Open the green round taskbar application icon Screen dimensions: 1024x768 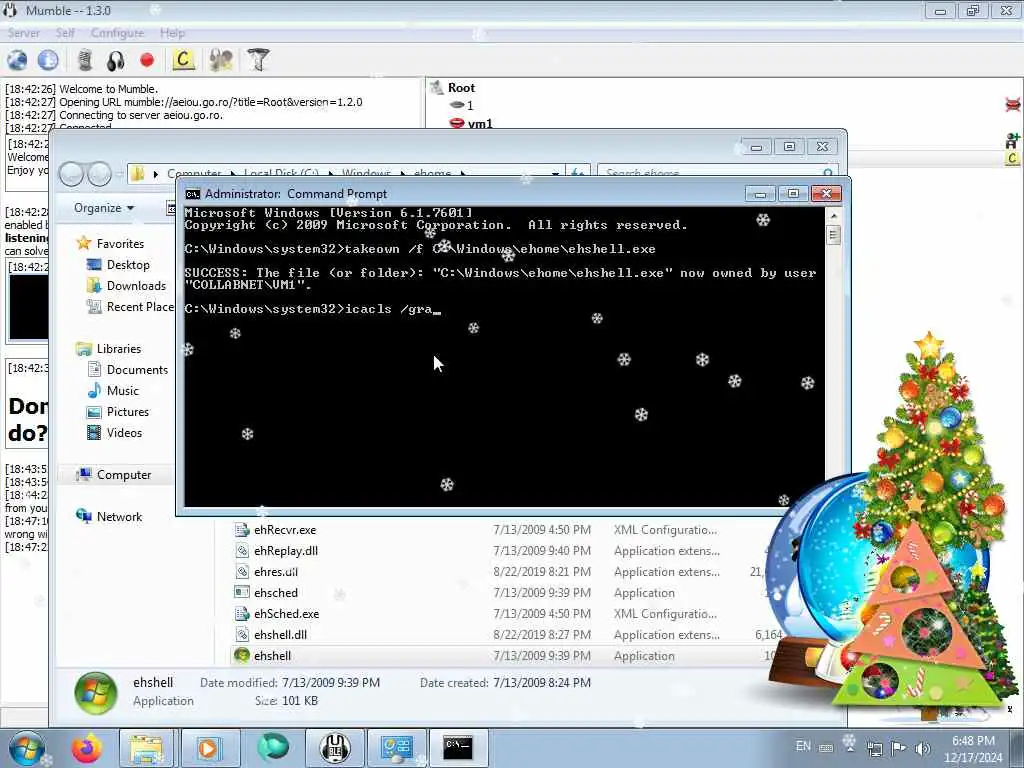[x=273, y=748]
